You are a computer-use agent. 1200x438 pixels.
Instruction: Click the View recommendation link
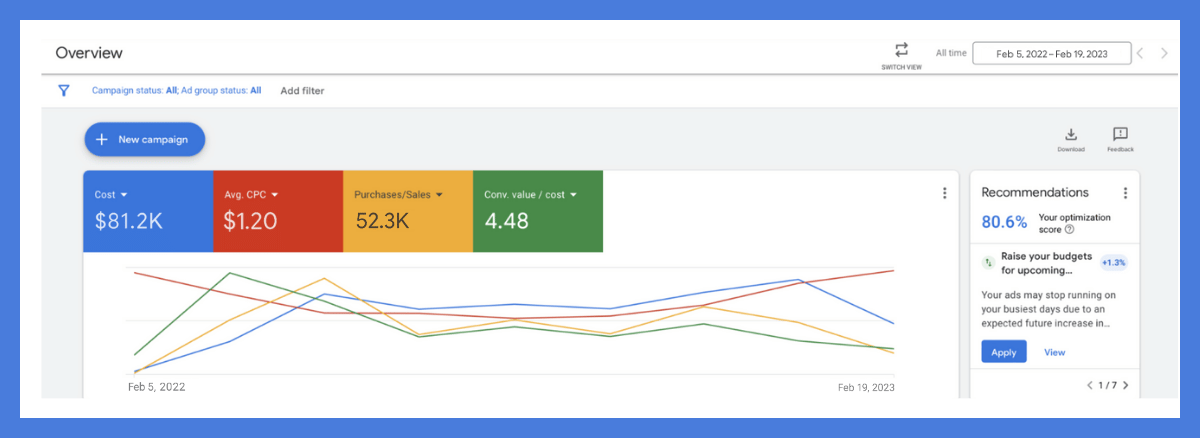1054,352
